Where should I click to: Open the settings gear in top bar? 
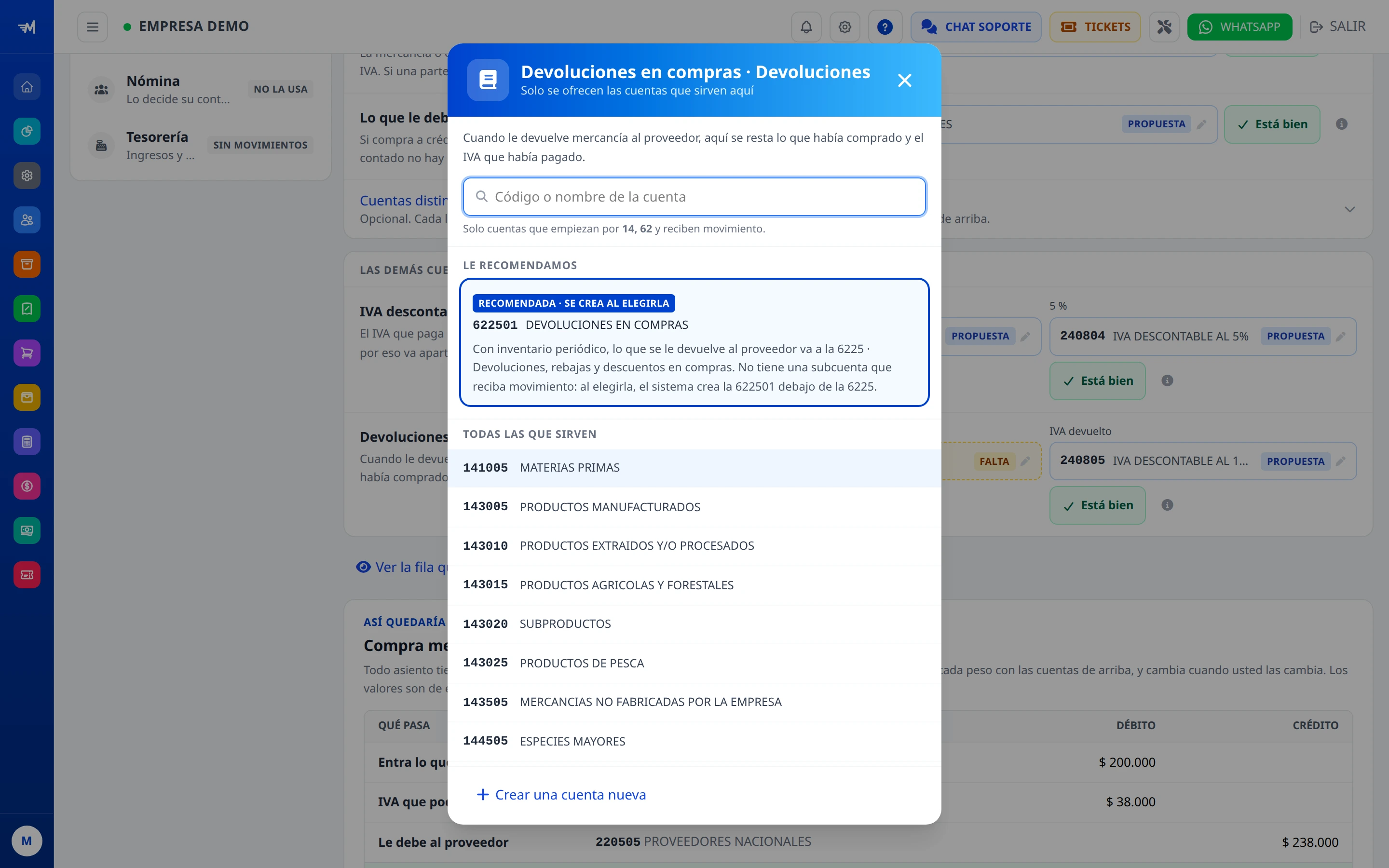click(x=844, y=27)
